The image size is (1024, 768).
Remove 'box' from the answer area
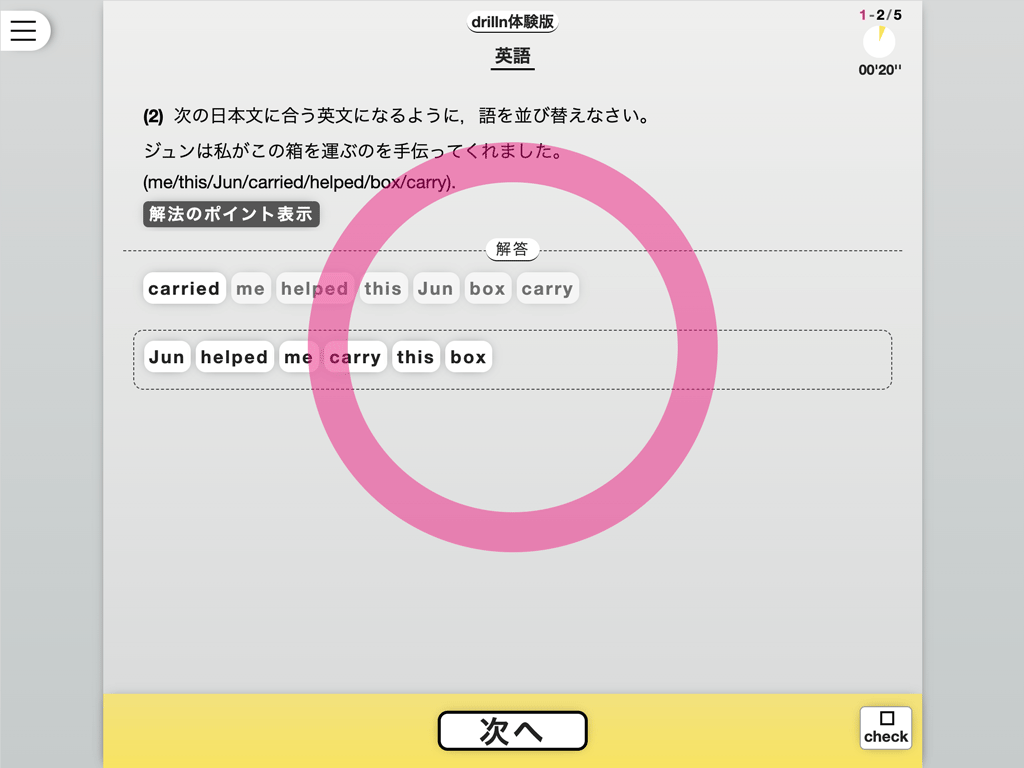468,357
